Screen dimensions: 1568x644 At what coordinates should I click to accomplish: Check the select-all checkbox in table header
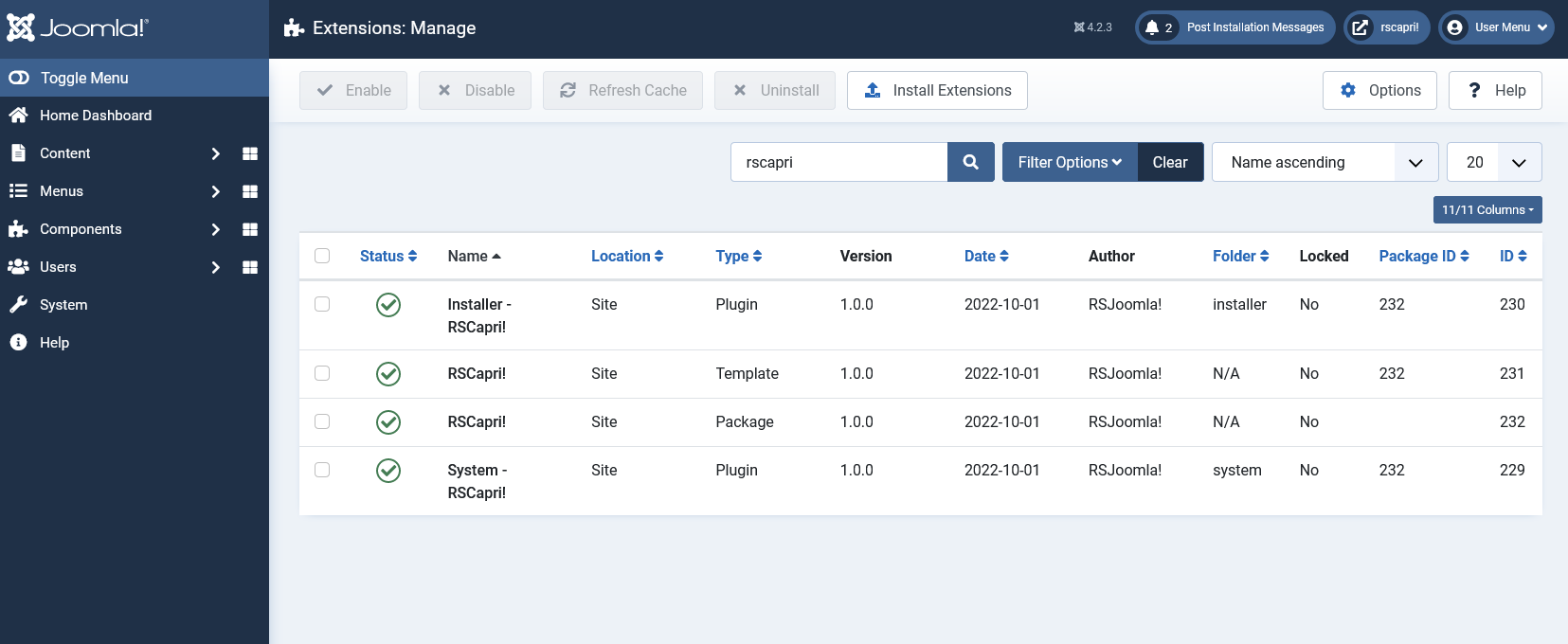[322, 256]
